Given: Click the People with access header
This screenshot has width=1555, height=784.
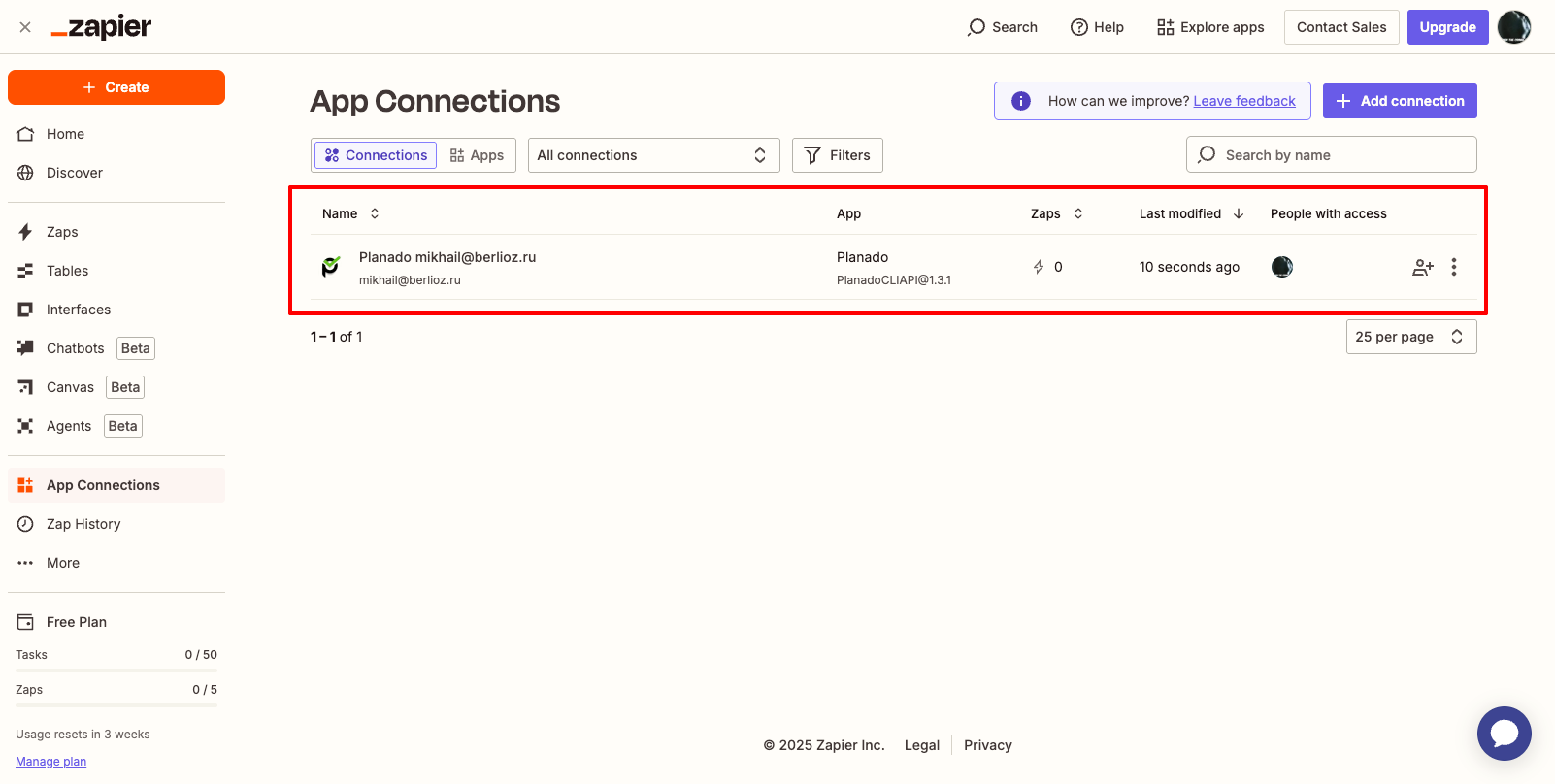Looking at the screenshot, I should click(1329, 213).
